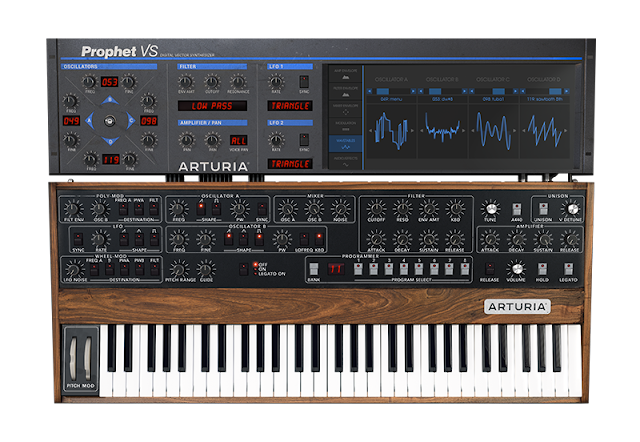Toggle the LFO 1 Sync switch
This screenshot has height=442, width=640.
[304, 81]
